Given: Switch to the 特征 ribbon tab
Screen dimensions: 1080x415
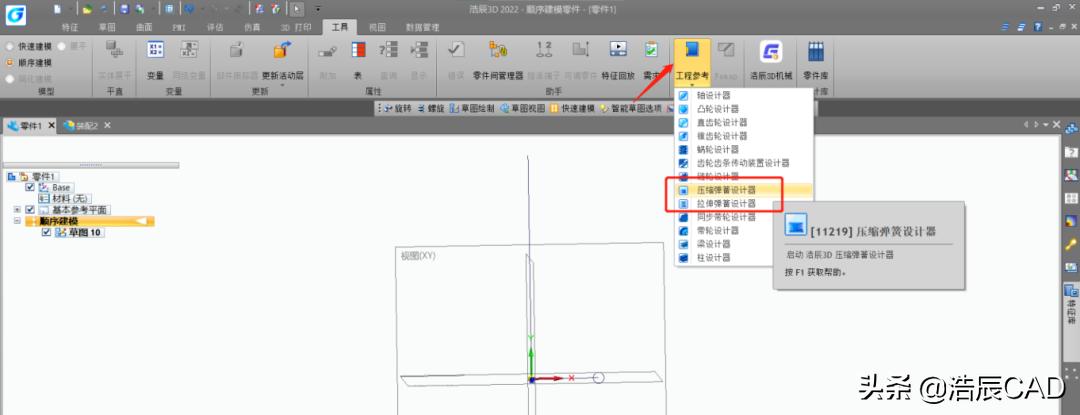Looking at the screenshot, I should click(x=70, y=28).
